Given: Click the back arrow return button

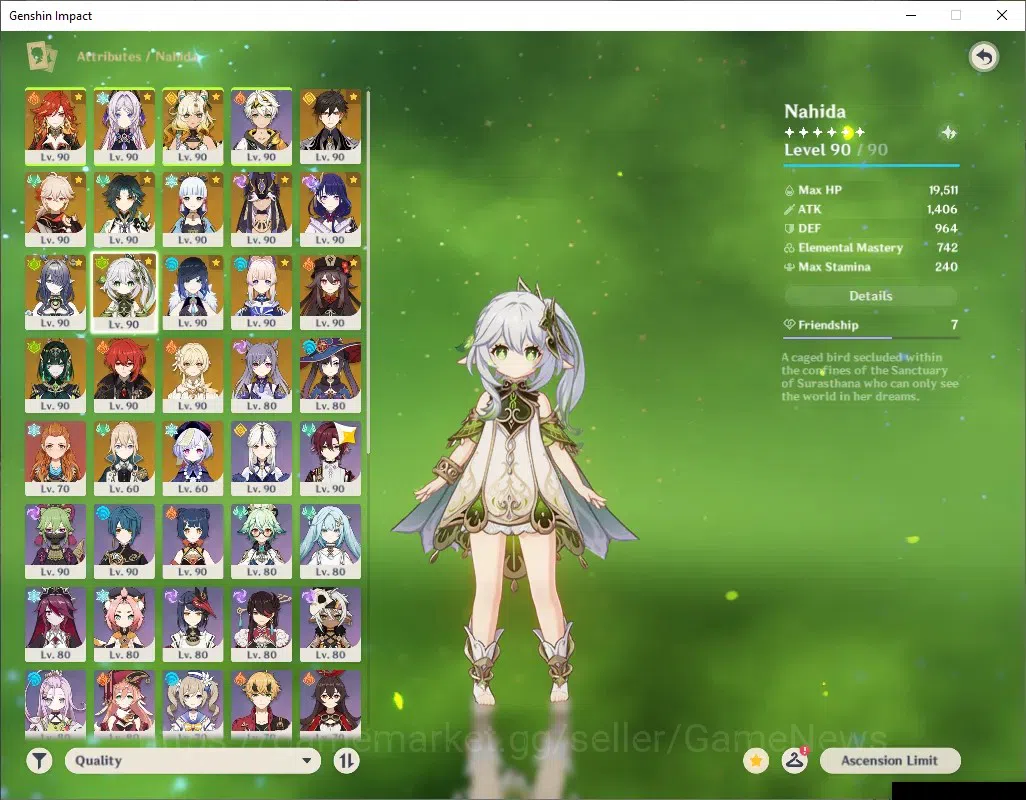Looking at the screenshot, I should 983,58.
